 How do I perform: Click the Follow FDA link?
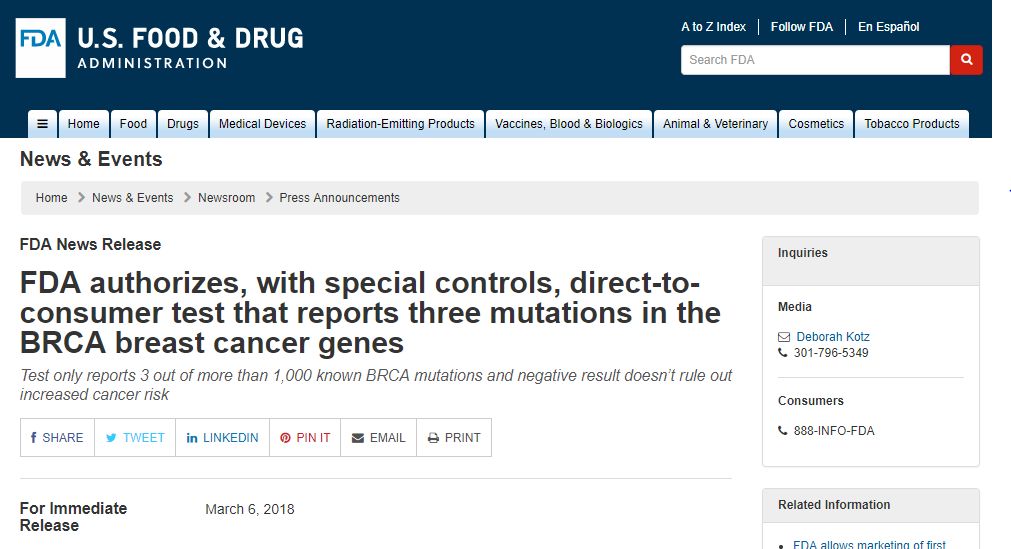(x=801, y=27)
